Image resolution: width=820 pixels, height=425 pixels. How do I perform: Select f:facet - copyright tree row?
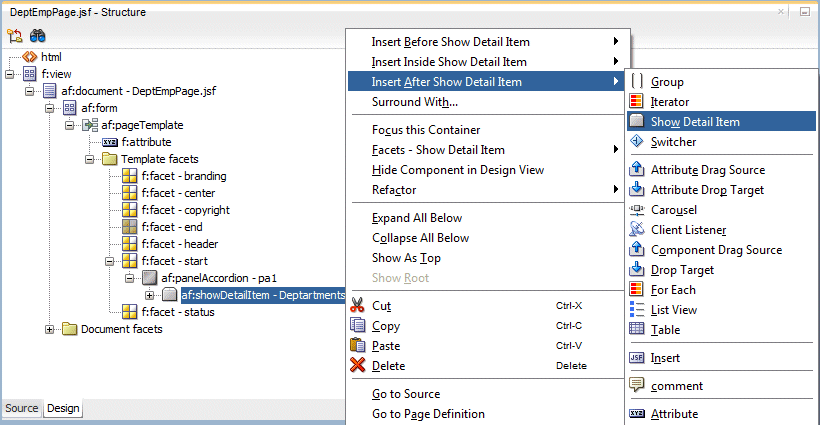point(176,210)
